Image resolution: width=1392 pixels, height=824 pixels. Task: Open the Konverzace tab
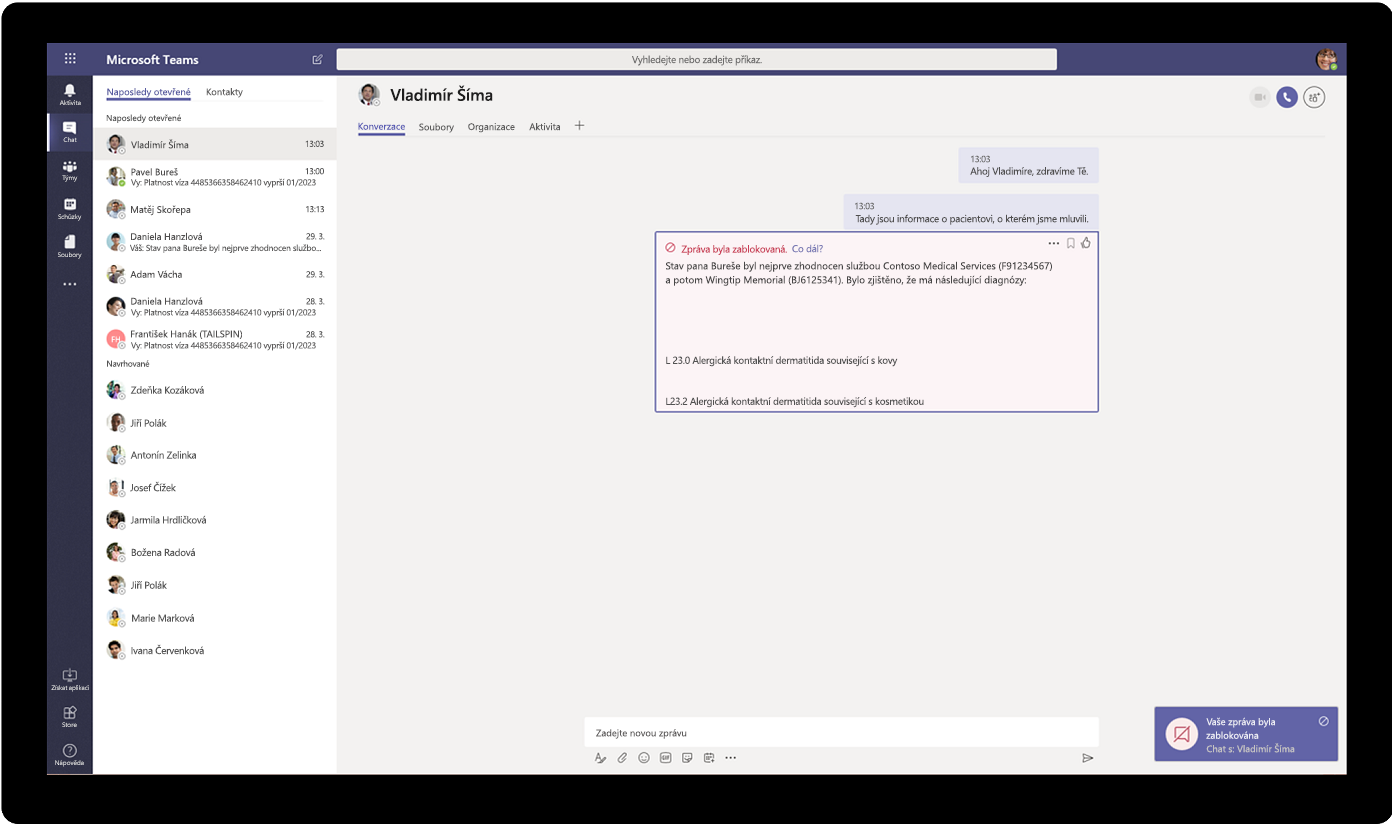click(x=381, y=127)
